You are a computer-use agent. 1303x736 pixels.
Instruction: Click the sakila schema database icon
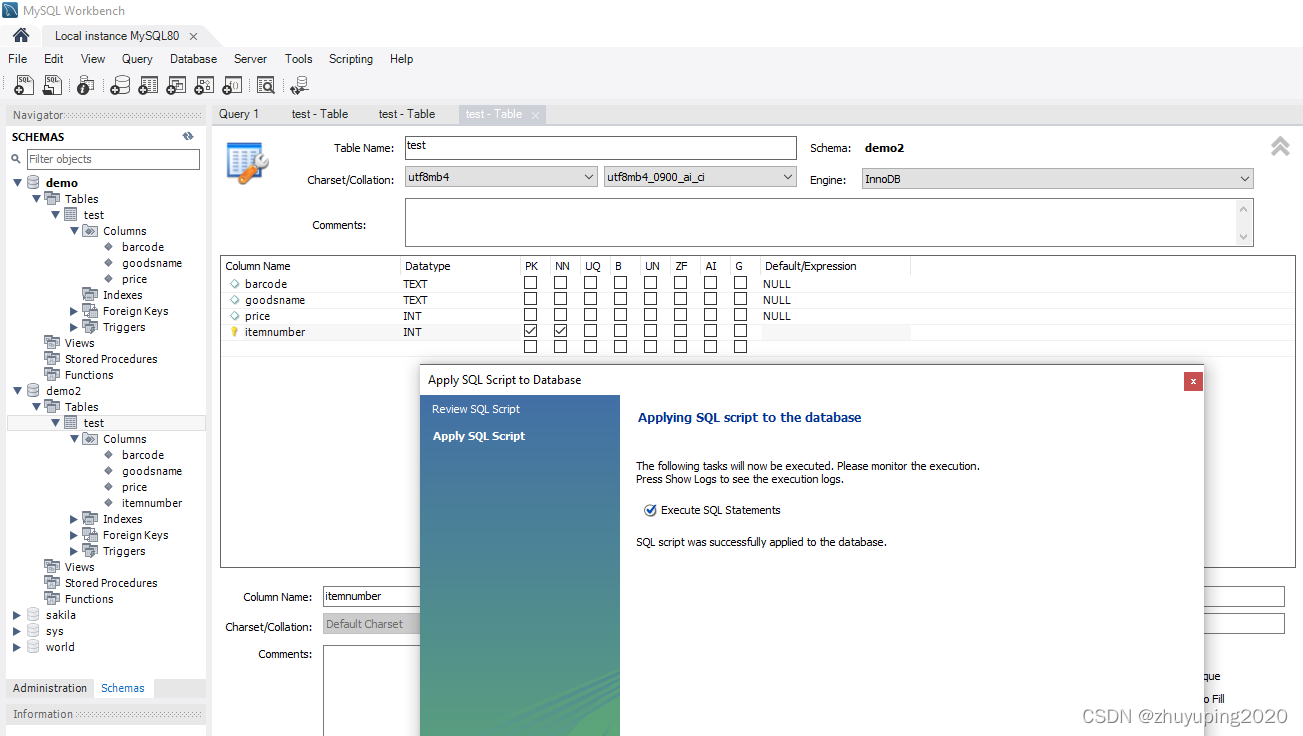point(33,615)
